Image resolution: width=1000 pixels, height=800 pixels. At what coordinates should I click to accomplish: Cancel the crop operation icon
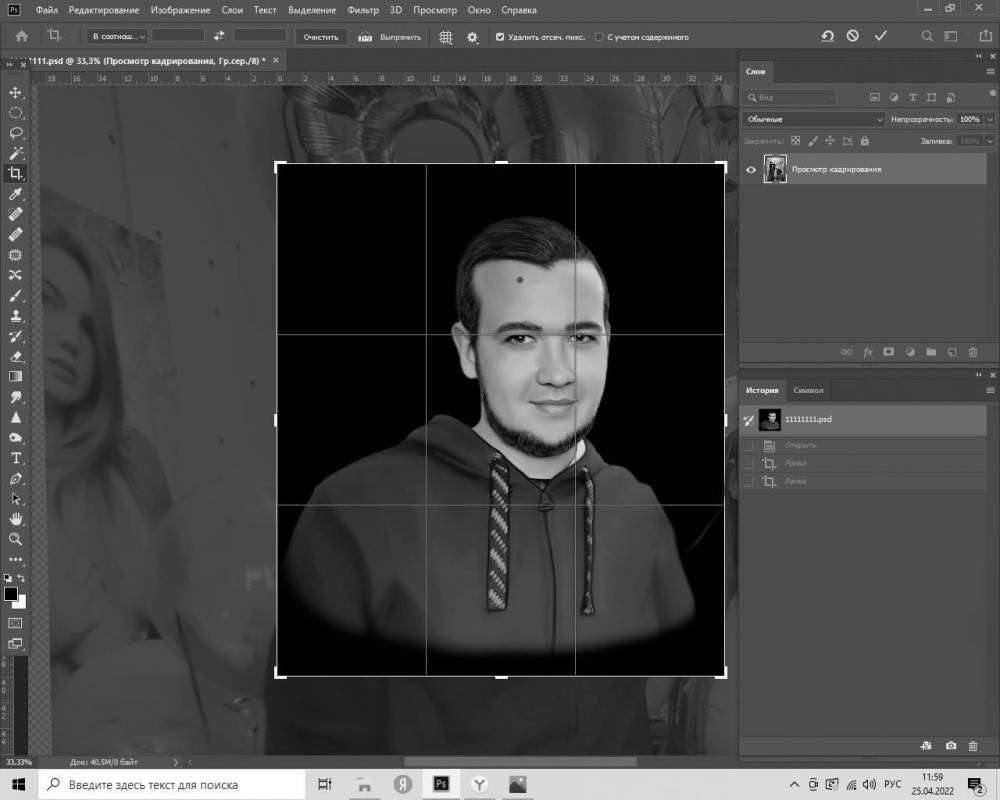[853, 36]
